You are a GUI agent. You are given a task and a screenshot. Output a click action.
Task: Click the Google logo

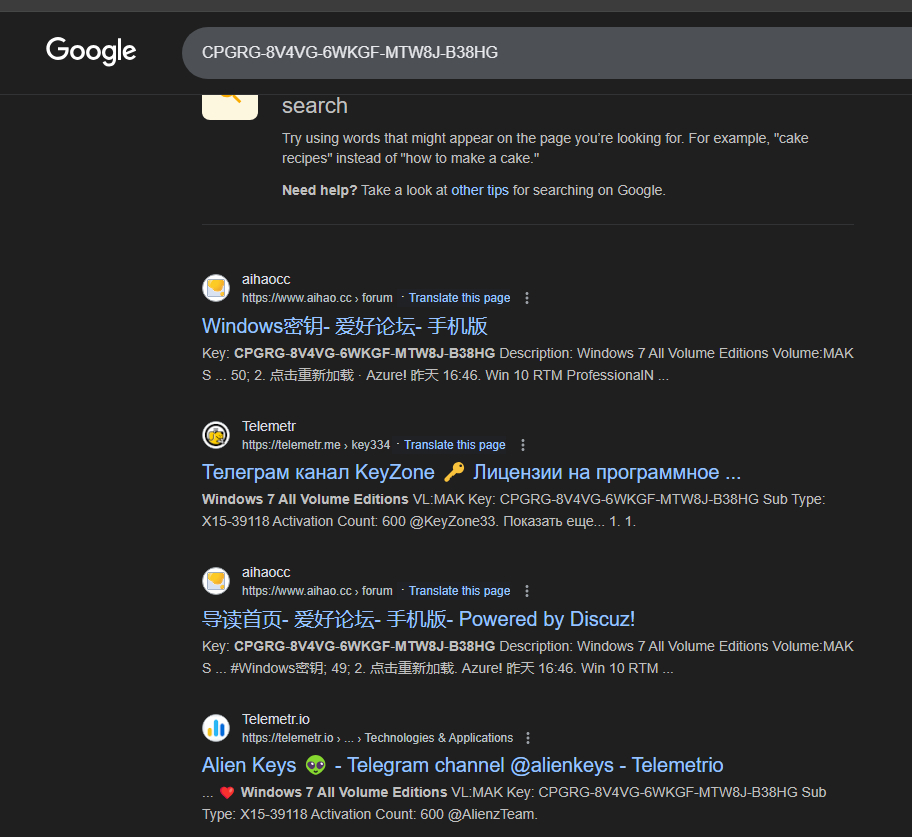(91, 51)
